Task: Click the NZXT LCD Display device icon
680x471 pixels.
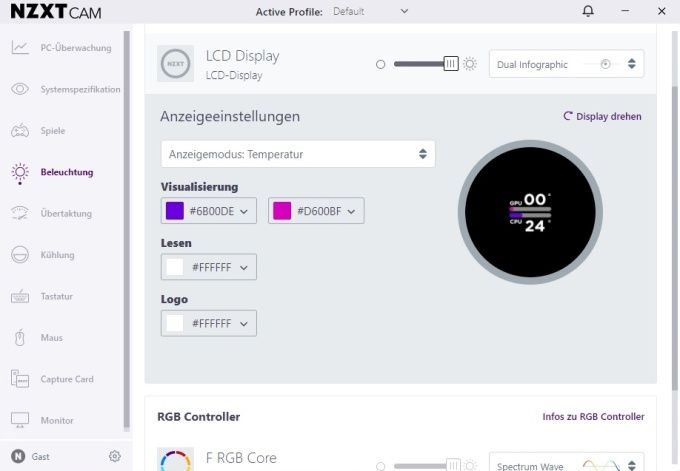Action: pos(175,64)
